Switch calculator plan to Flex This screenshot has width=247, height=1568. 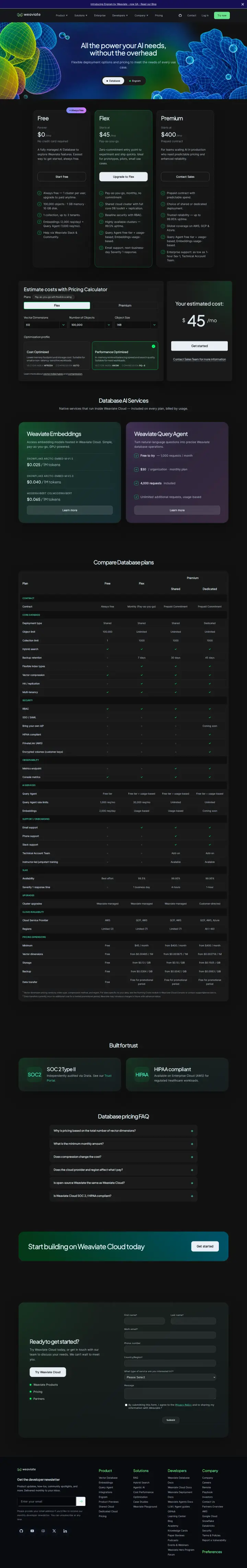point(57,306)
